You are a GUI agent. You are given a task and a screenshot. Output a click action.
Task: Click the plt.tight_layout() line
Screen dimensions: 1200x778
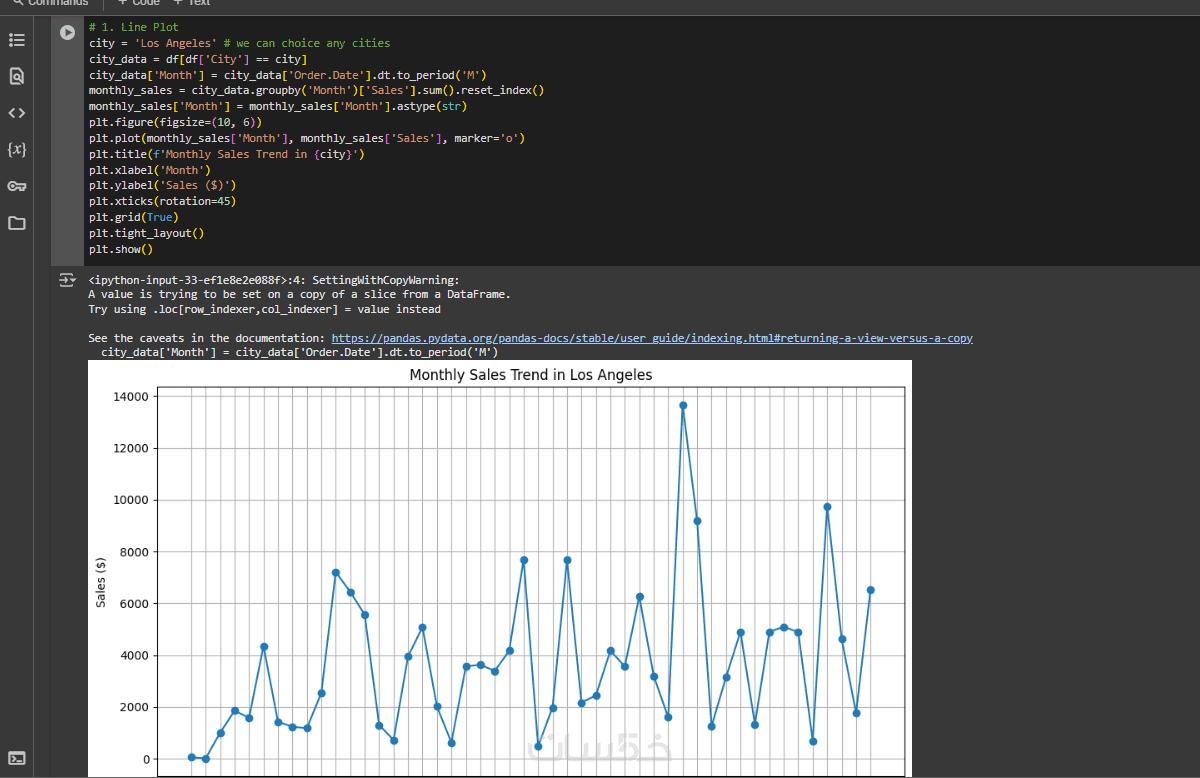(x=147, y=233)
